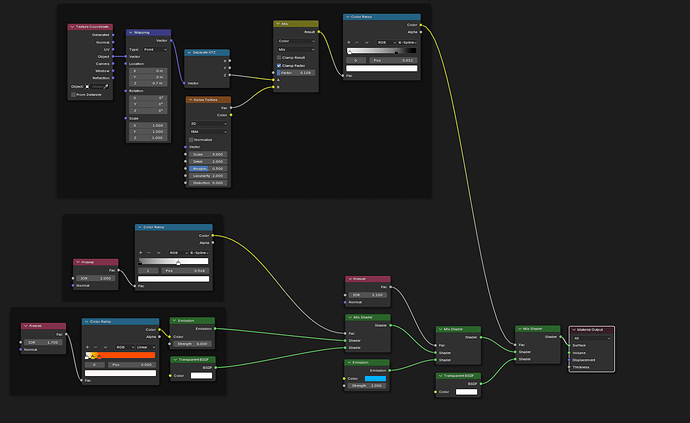The image size is (690, 423).
Task: Click the Surface input socket of Material Output
Action: coord(569,346)
